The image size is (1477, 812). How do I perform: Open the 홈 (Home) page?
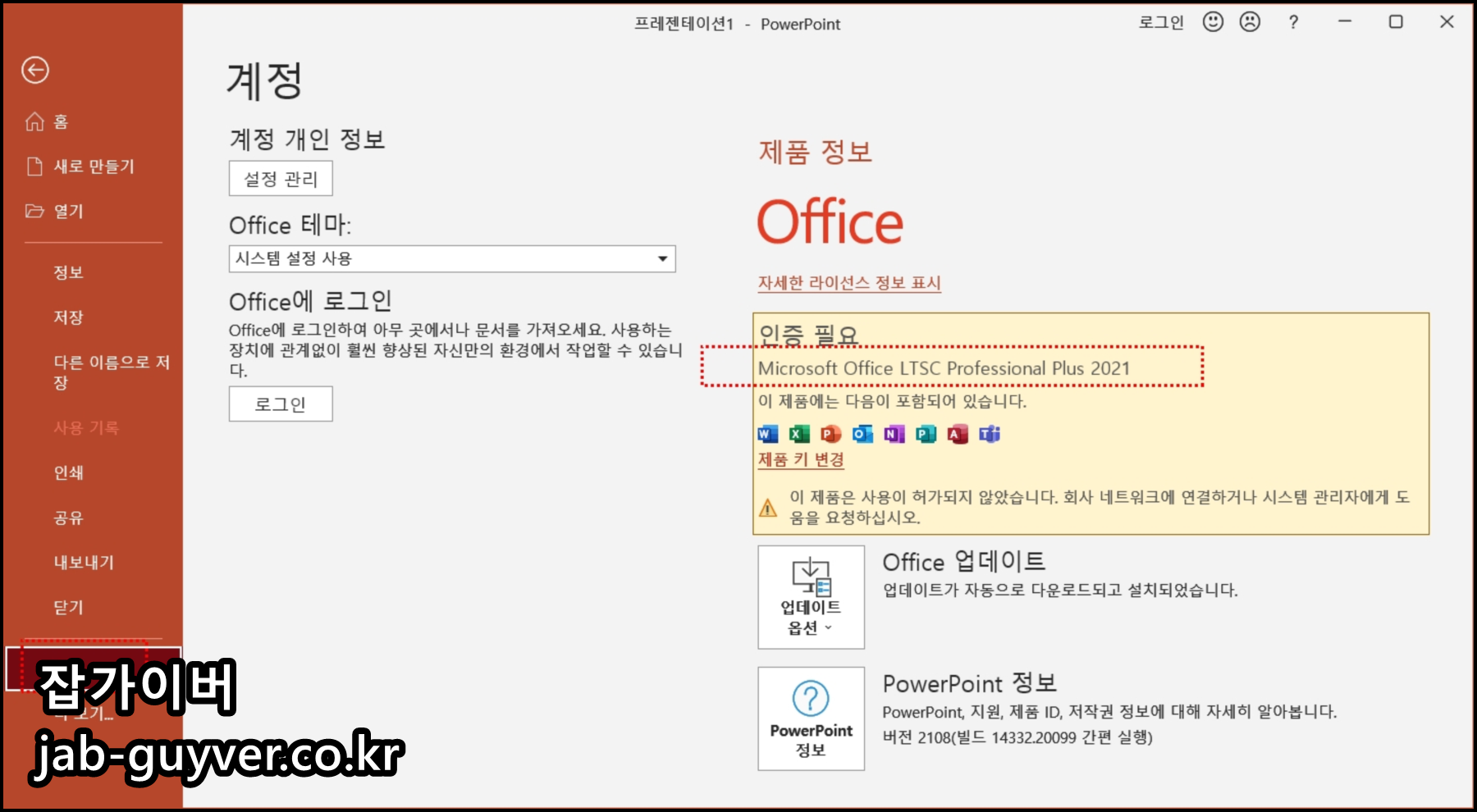pos(47,122)
